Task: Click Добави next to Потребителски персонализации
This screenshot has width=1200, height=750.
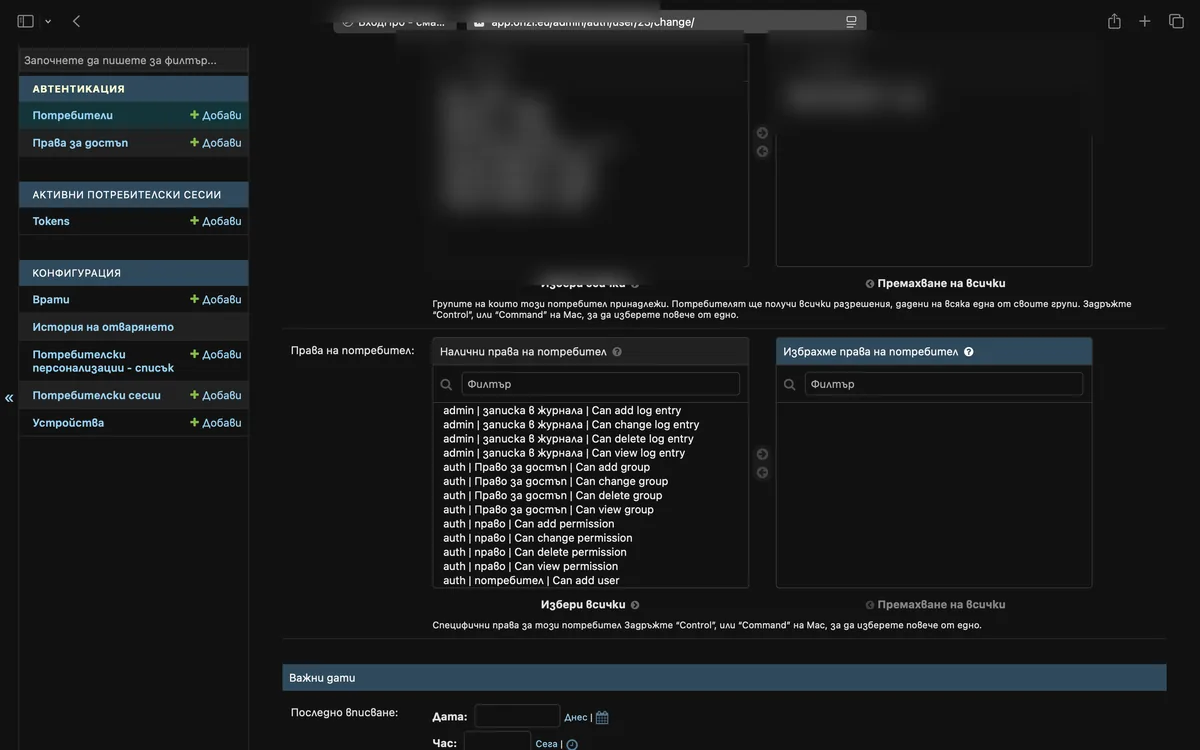Action: click(216, 354)
